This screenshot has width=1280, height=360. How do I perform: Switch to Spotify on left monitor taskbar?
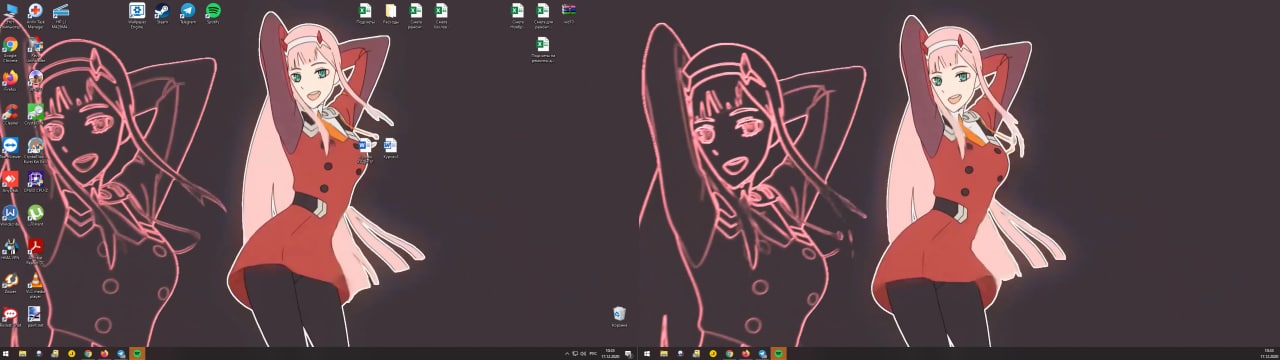pos(137,354)
